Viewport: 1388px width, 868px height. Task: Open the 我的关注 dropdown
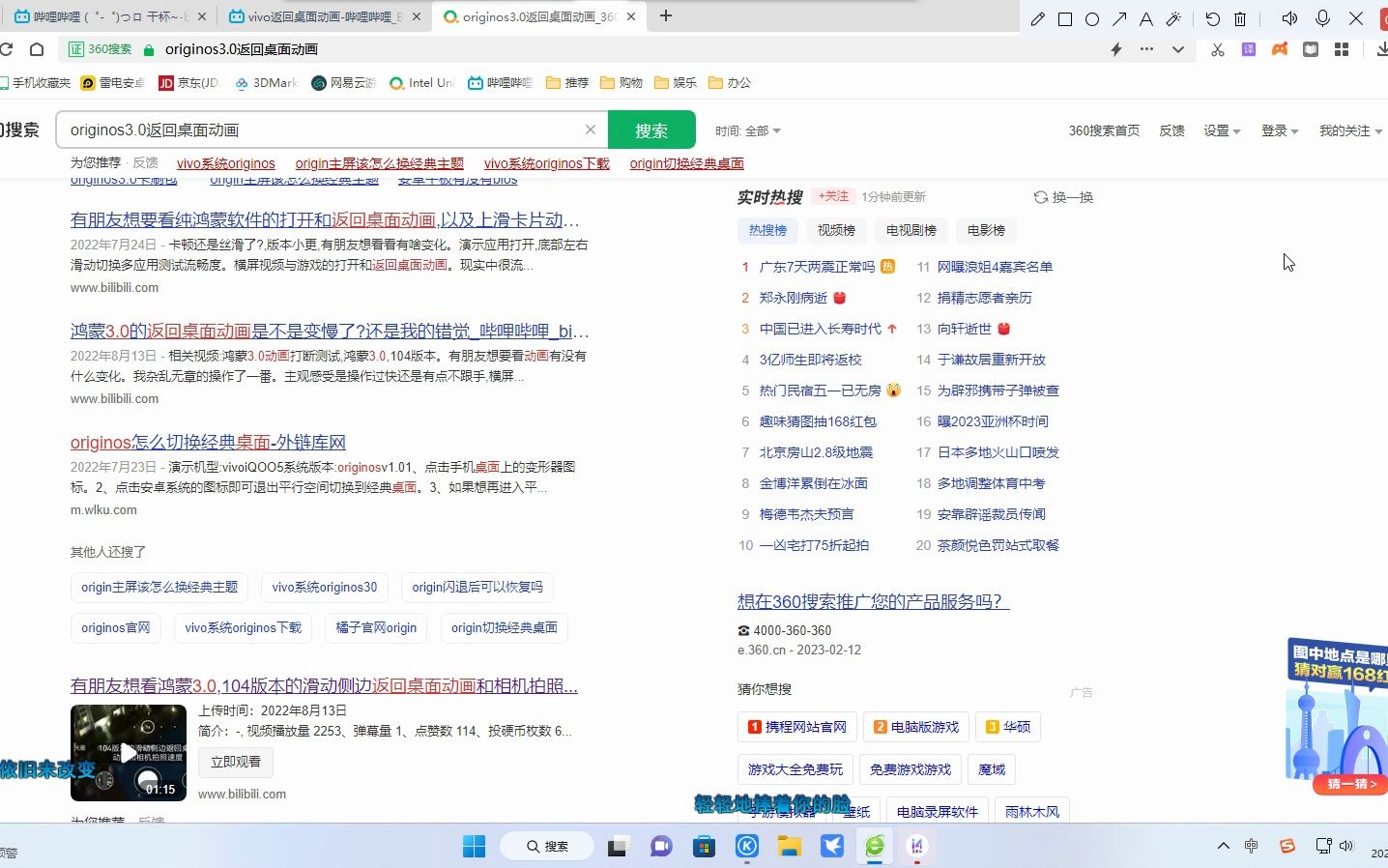(1349, 130)
